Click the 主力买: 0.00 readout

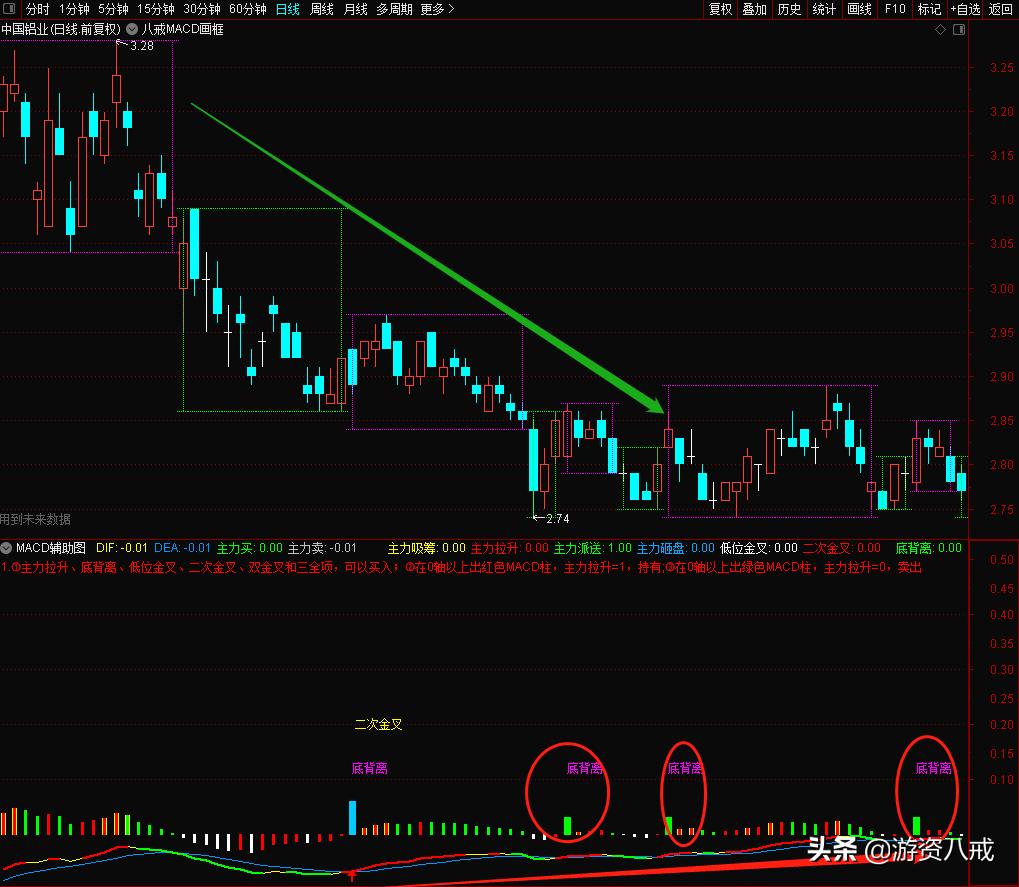tap(250, 548)
